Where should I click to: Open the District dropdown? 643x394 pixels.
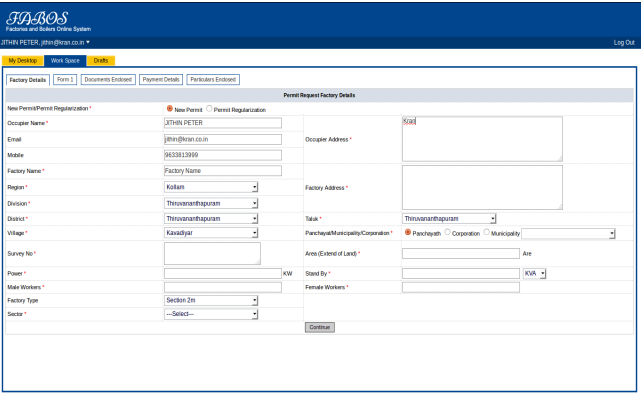[211, 219]
